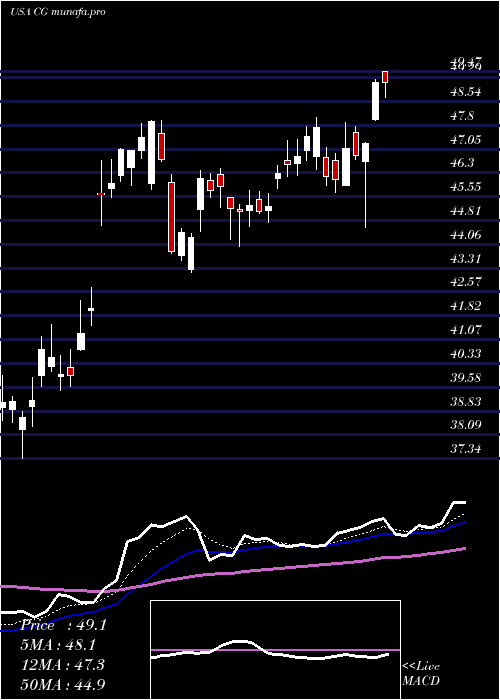Viewport: 500px width, 700px height.
Task: Click the '<<Live MACD' label
Action: (421, 674)
